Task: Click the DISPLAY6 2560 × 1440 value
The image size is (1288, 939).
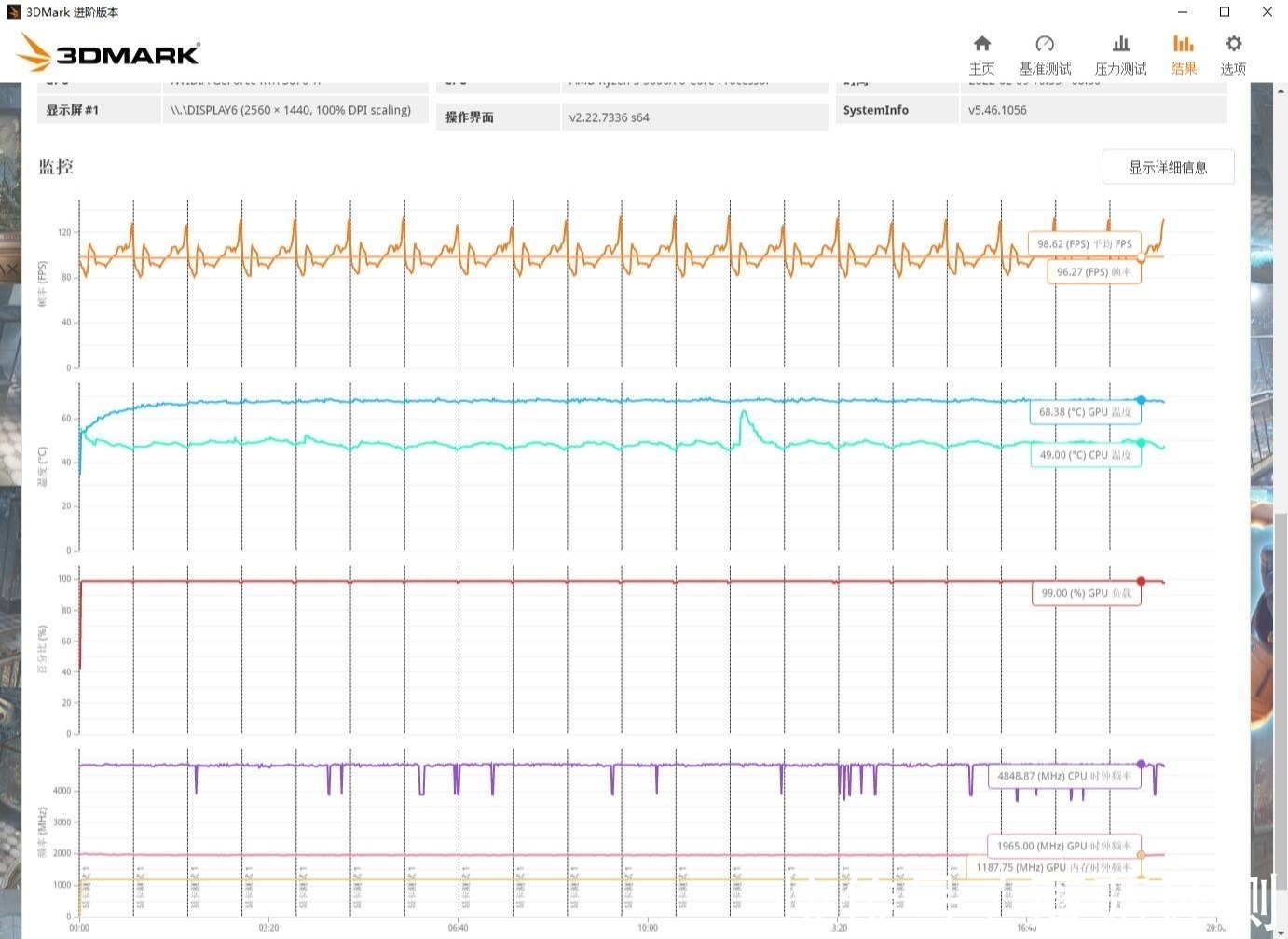Action: [x=290, y=110]
